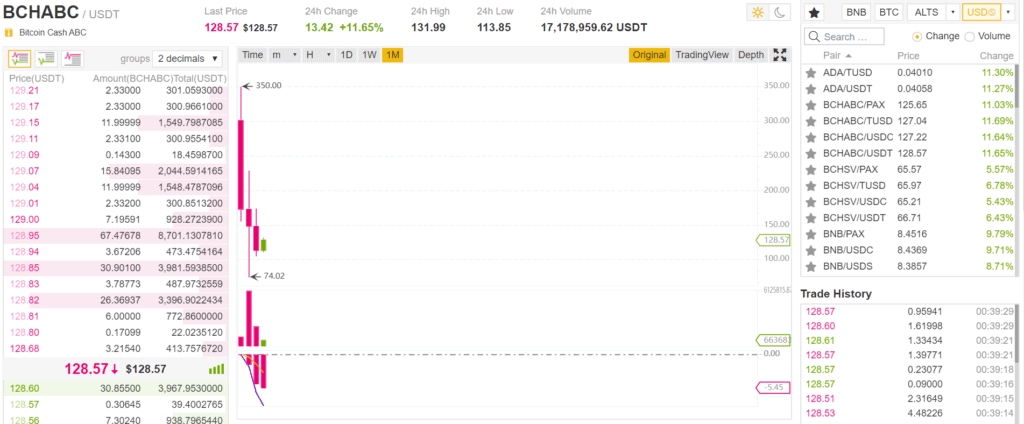Click the 129.00 sell order row
The width and height of the screenshot is (1024, 424).
pyautogui.click(x=116, y=220)
